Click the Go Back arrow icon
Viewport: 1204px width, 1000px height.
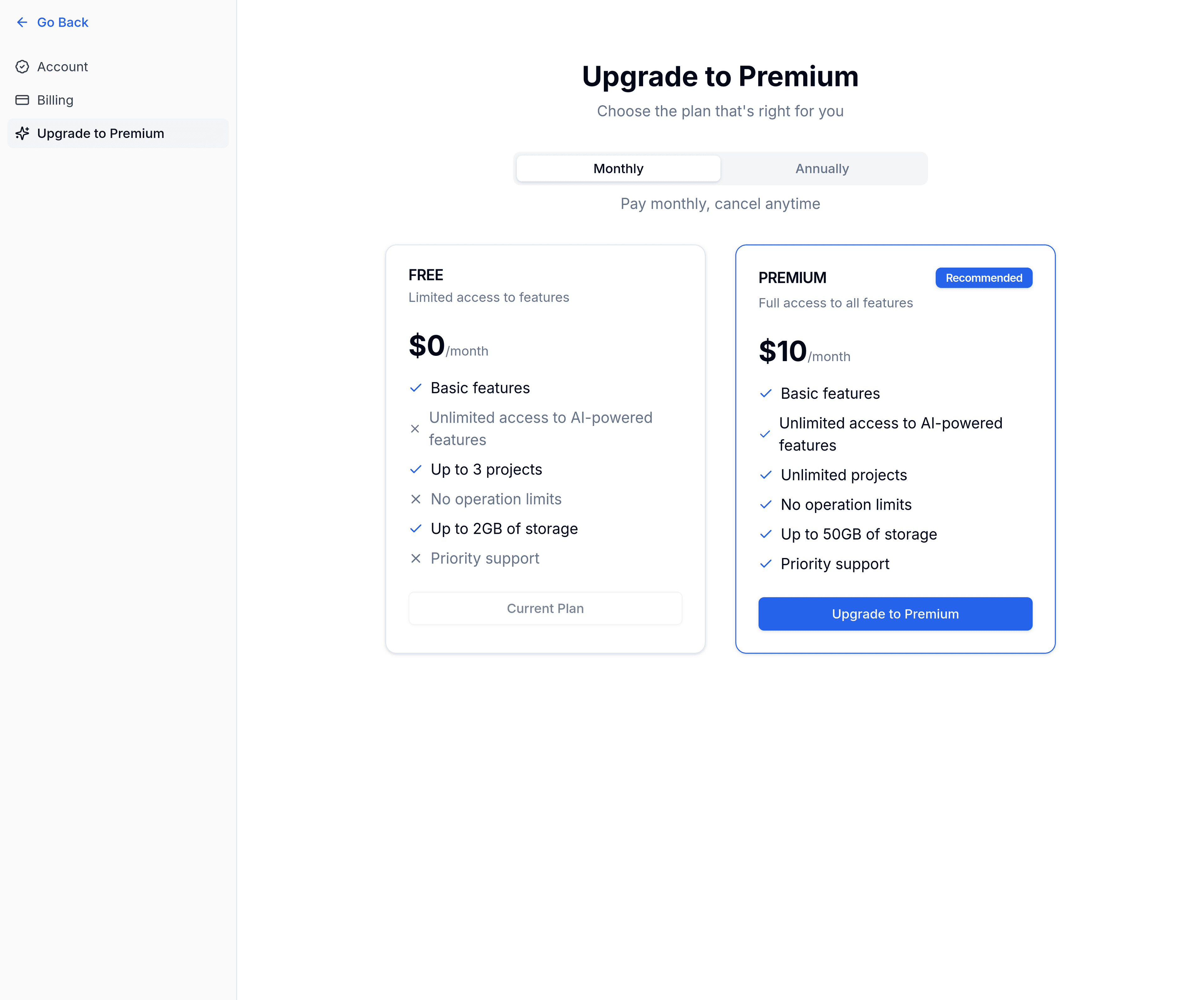point(22,22)
